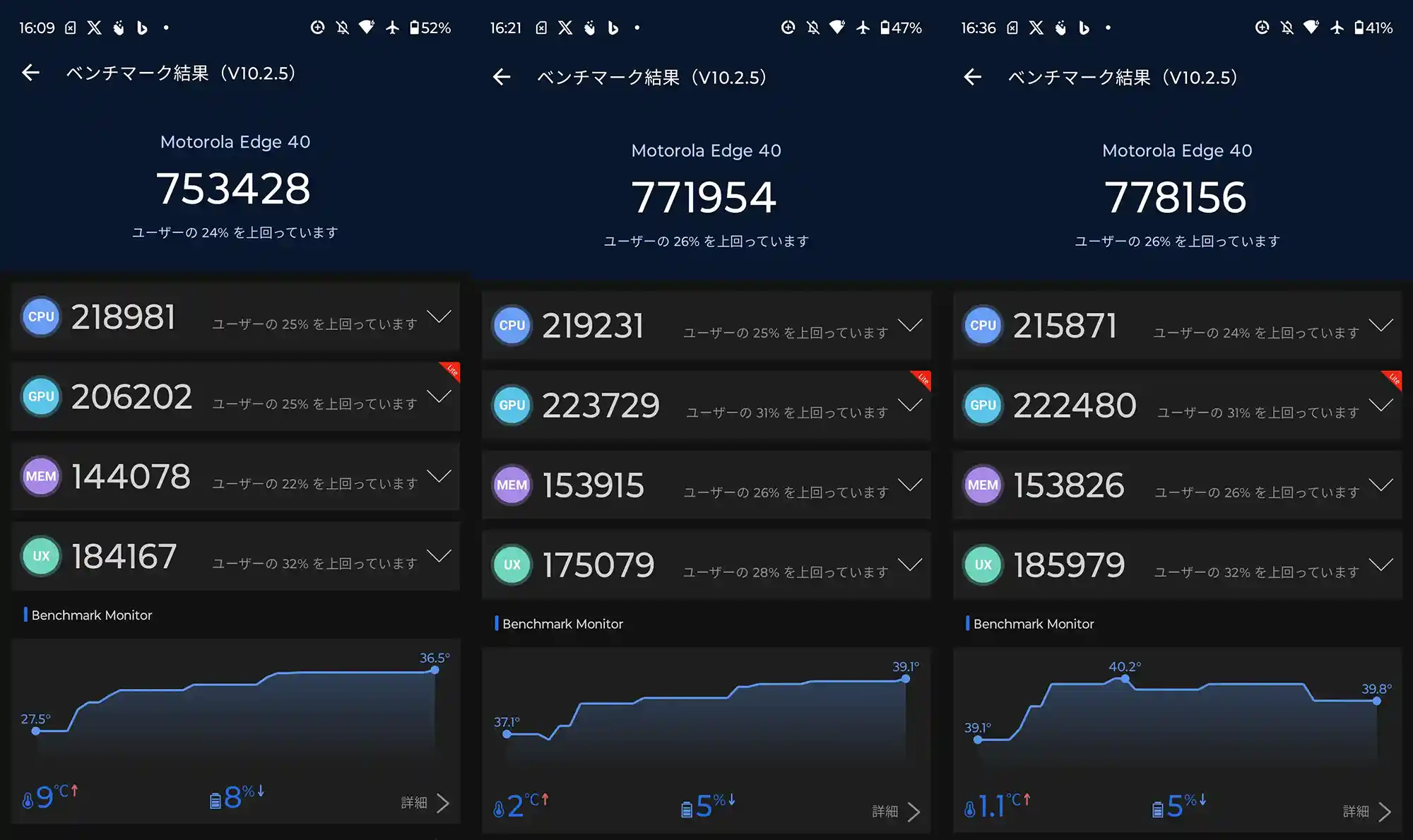Tap the thermometer icon beside 9°C
Screen dimensions: 1413x840
click(x=28, y=800)
